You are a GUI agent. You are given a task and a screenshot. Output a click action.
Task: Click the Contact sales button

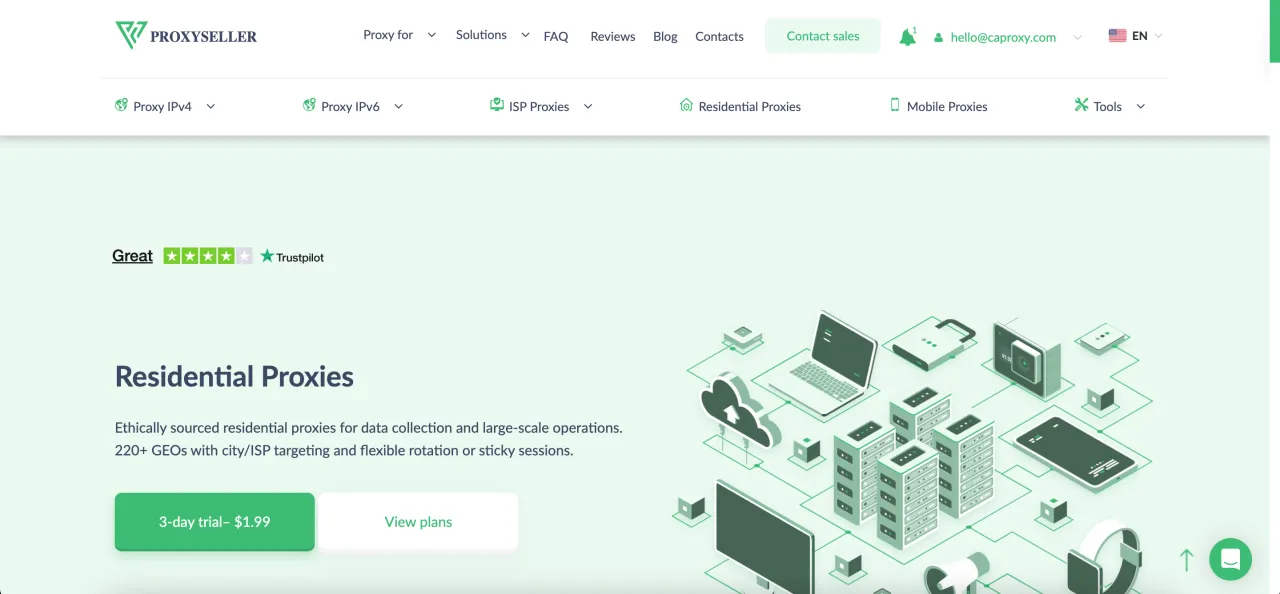[x=823, y=36]
